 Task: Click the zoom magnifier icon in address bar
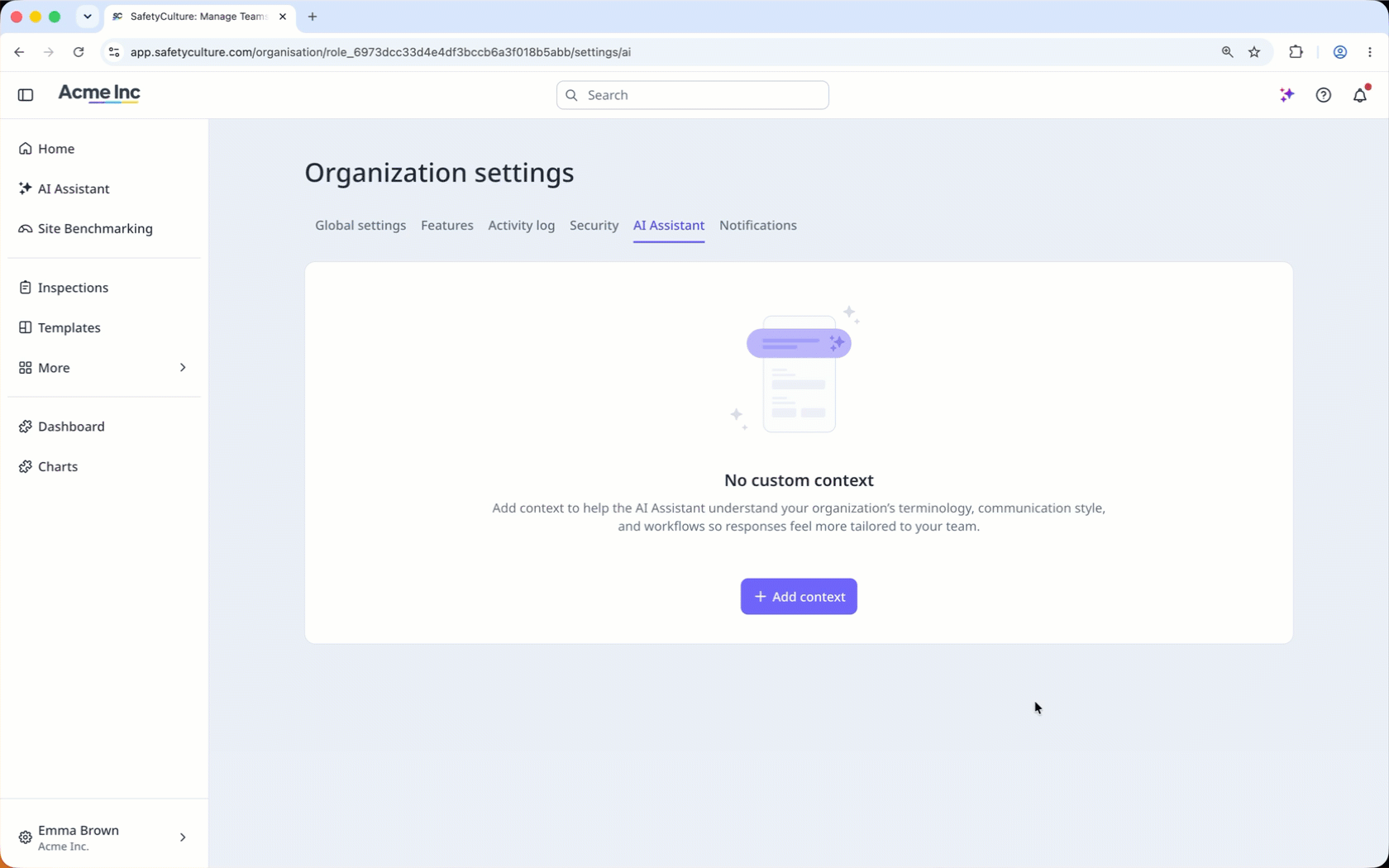(x=1227, y=52)
